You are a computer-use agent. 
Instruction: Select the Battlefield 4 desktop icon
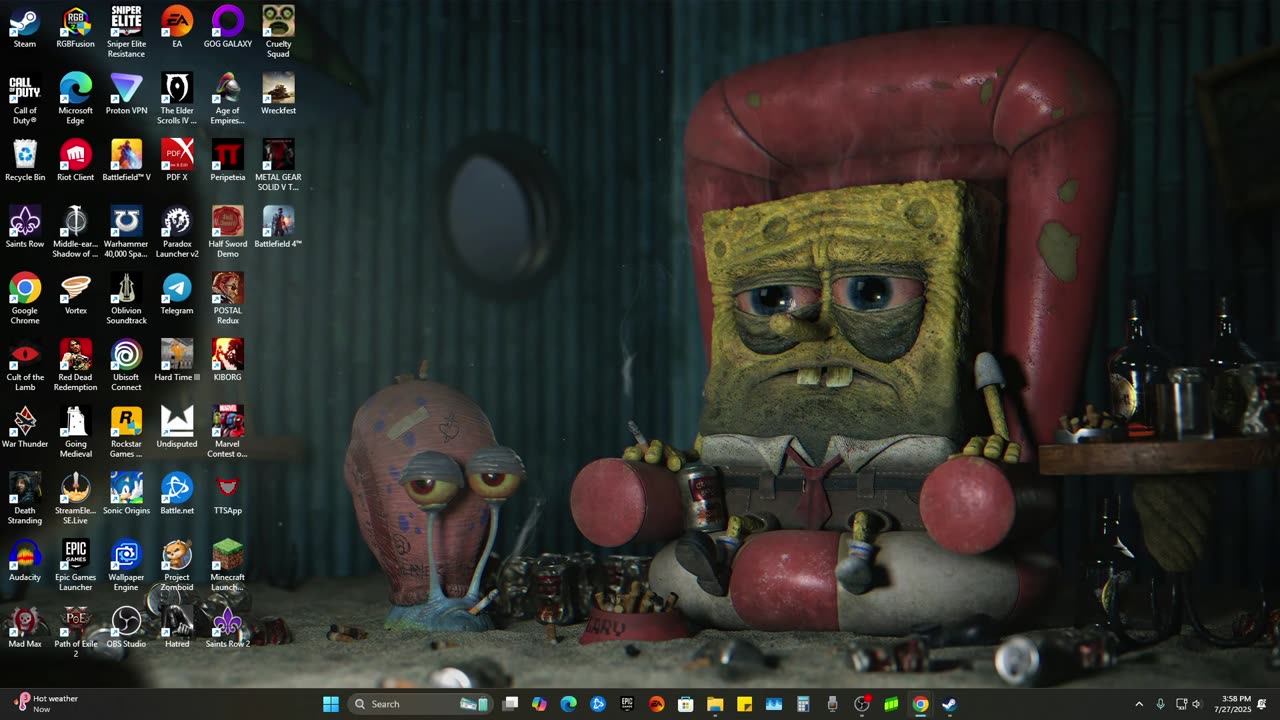279,227
